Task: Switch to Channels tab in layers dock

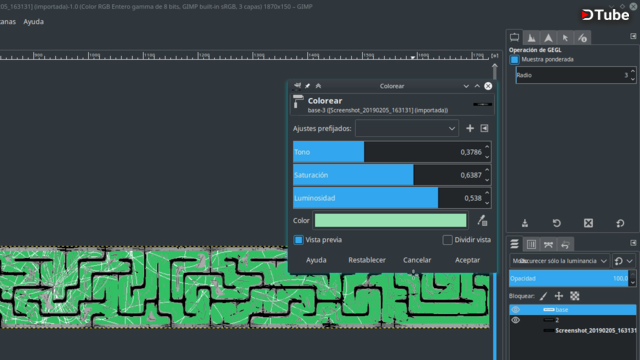Action: pyautogui.click(x=531, y=244)
